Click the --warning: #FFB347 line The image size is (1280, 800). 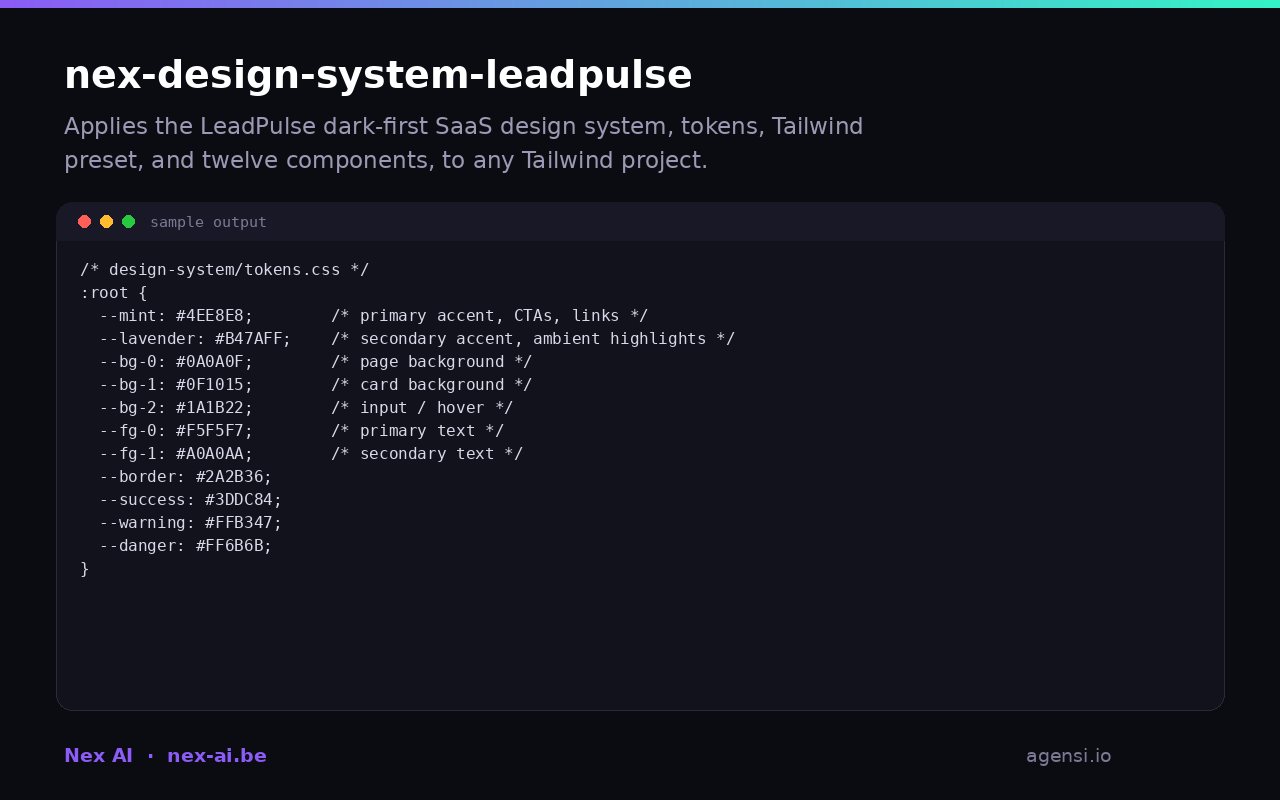(191, 523)
